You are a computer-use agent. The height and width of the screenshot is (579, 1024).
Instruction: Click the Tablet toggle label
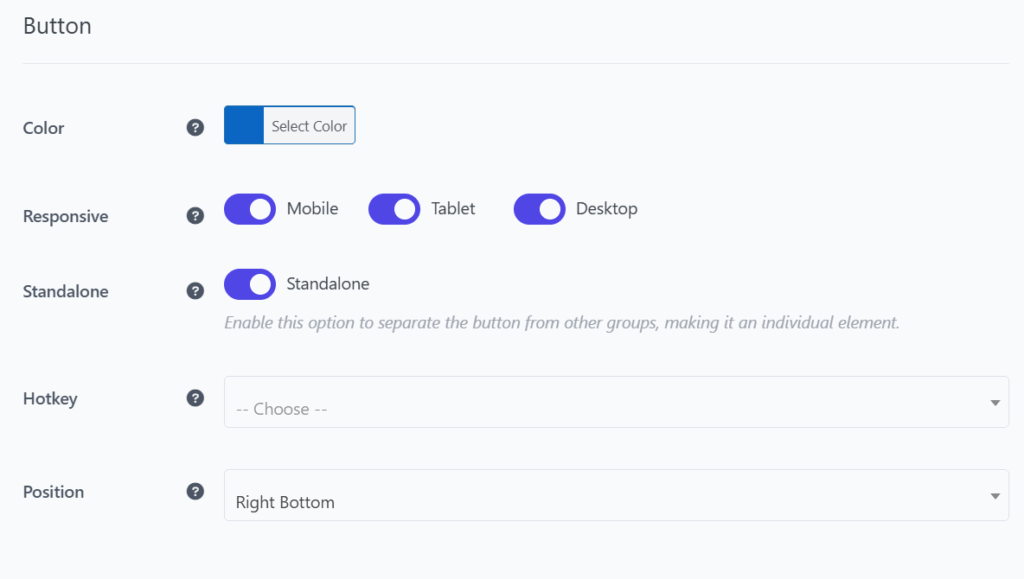coord(453,209)
